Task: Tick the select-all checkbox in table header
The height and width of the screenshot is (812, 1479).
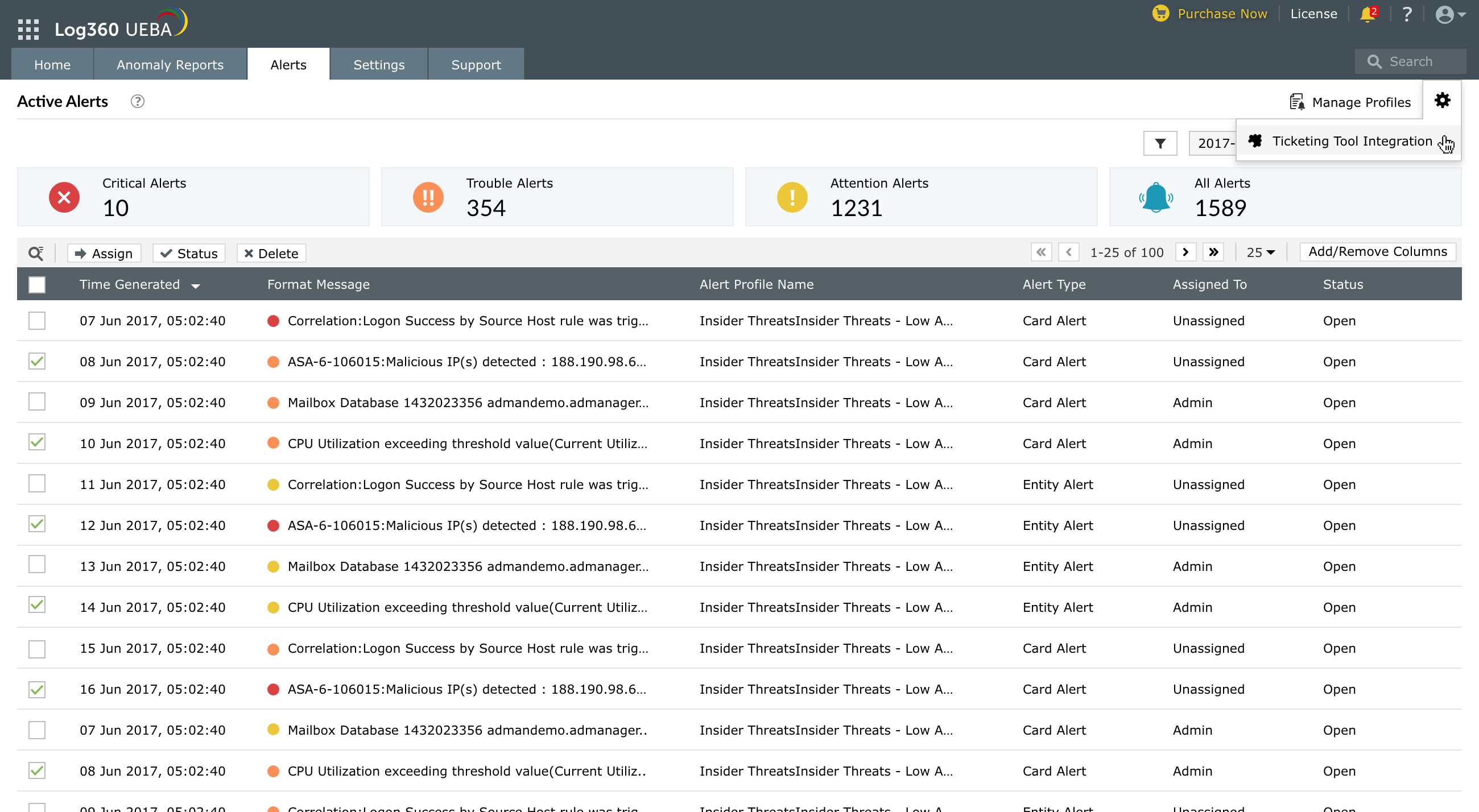Action: tap(37, 285)
